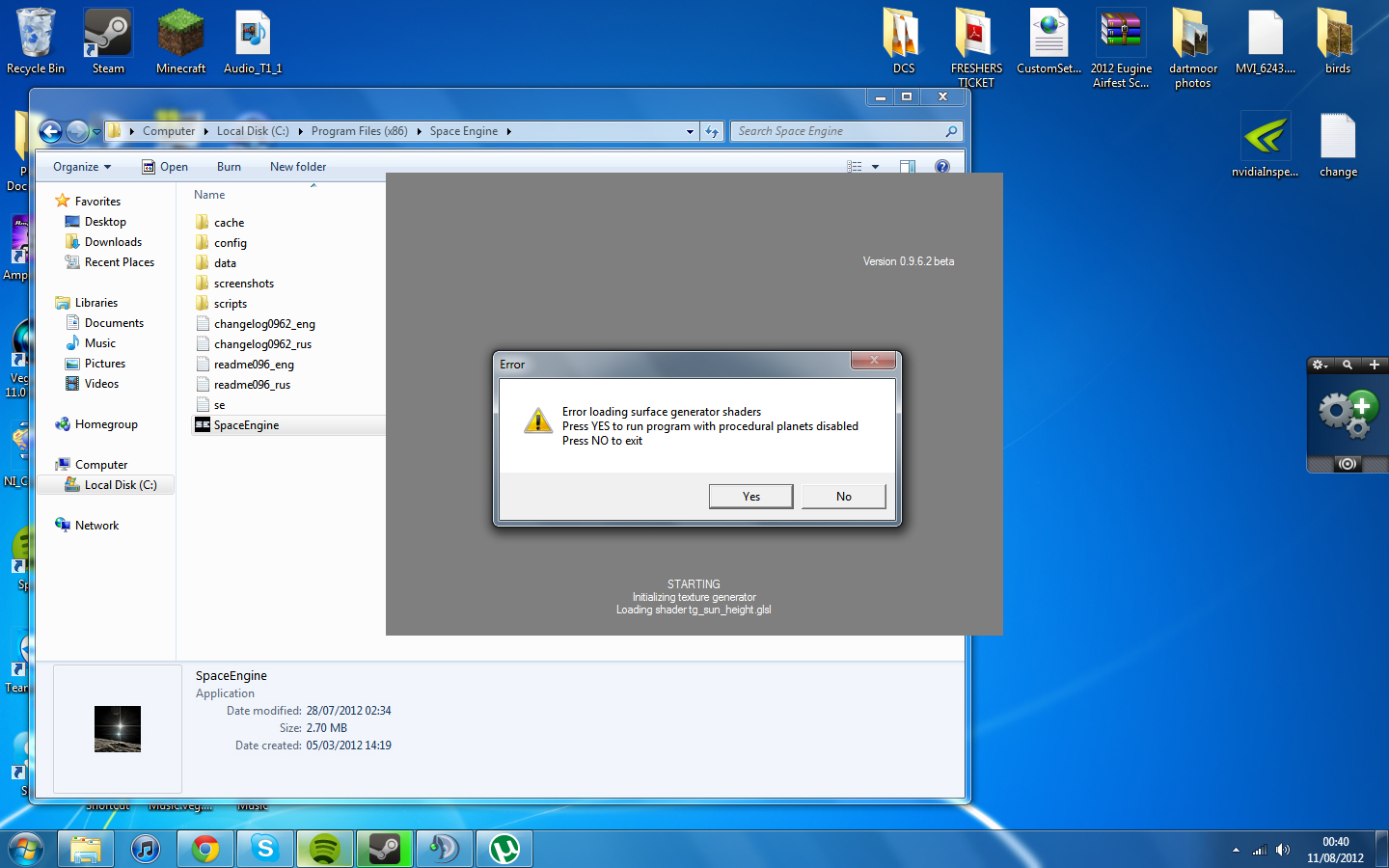
Task: Click New folder in the toolbar
Action: coord(298,167)
